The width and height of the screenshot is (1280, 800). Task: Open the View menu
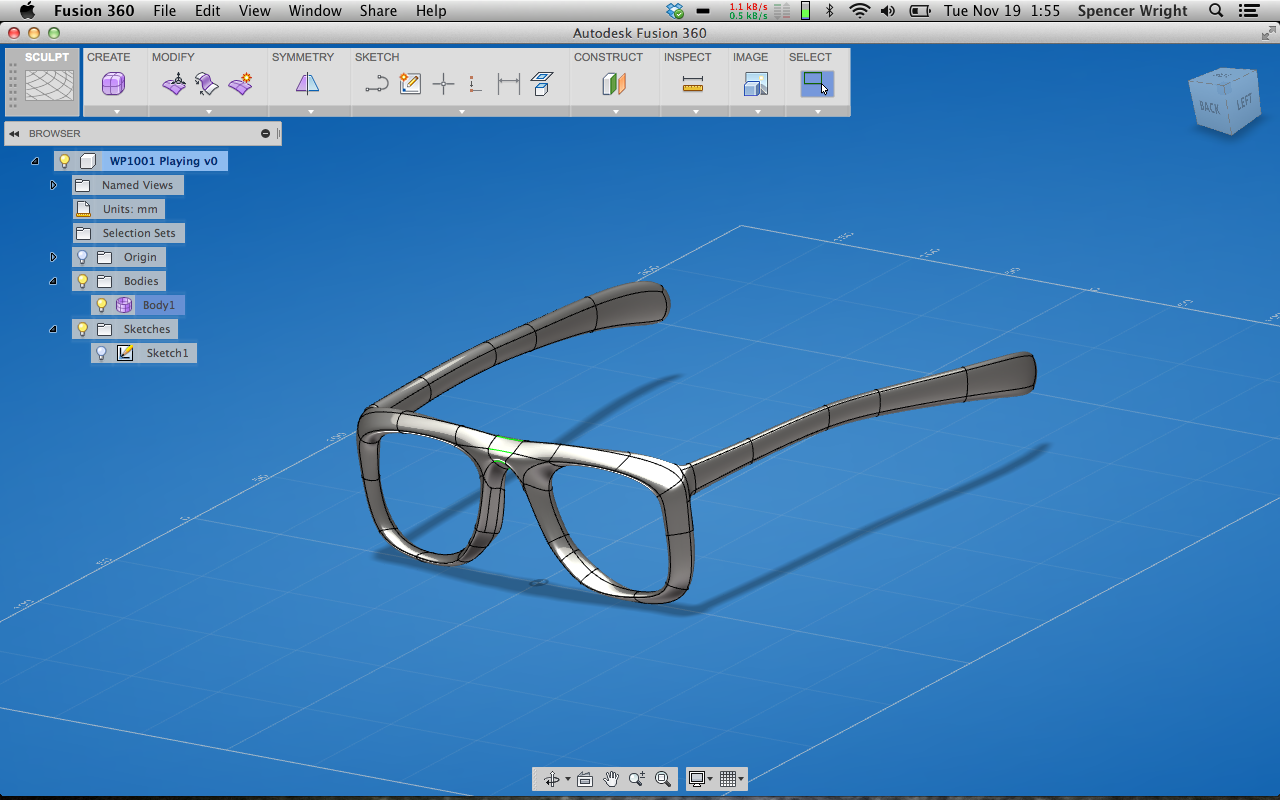click(x=255, y=11)
